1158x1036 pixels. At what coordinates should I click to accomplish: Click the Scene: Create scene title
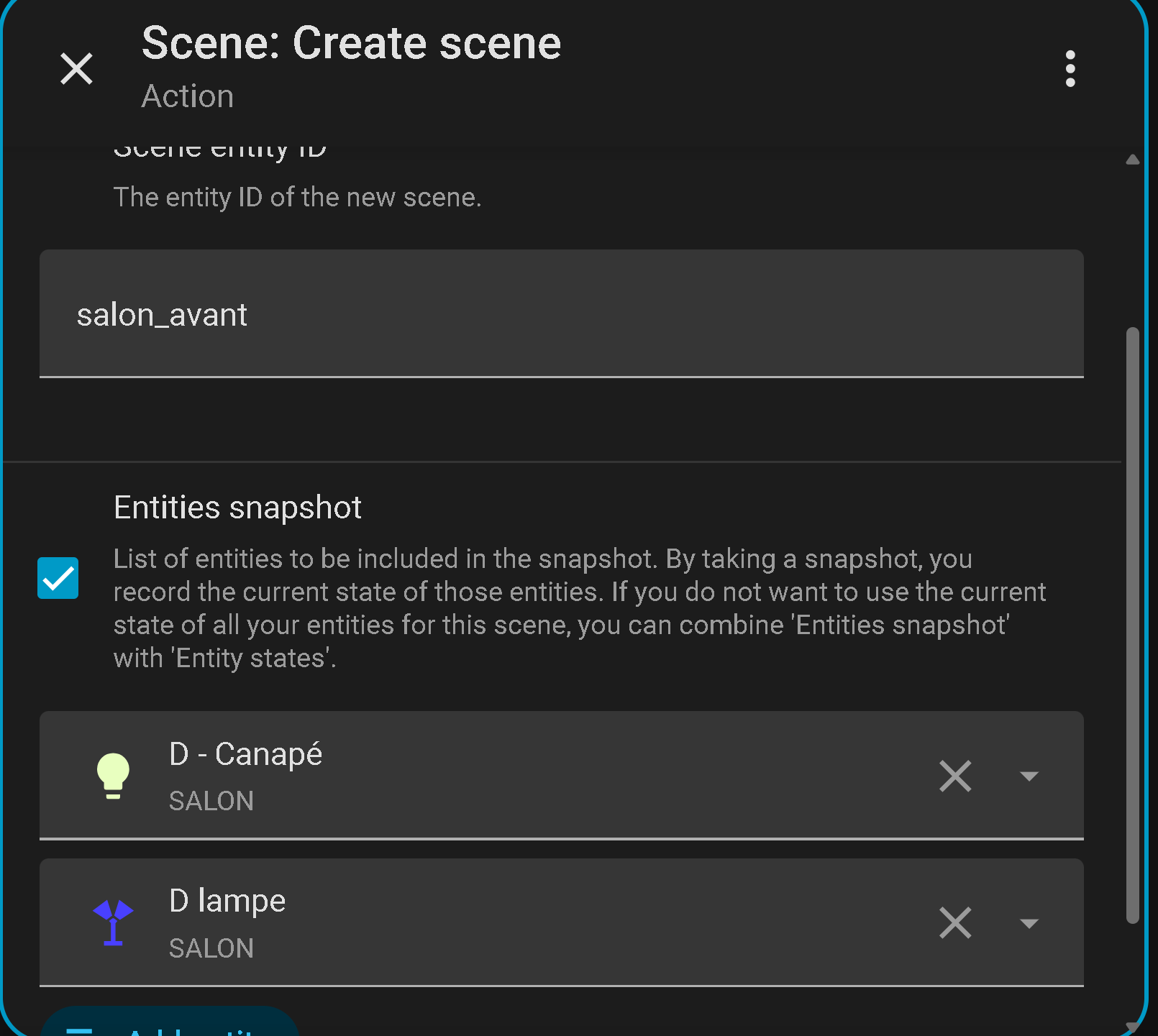tap(351, 43)
